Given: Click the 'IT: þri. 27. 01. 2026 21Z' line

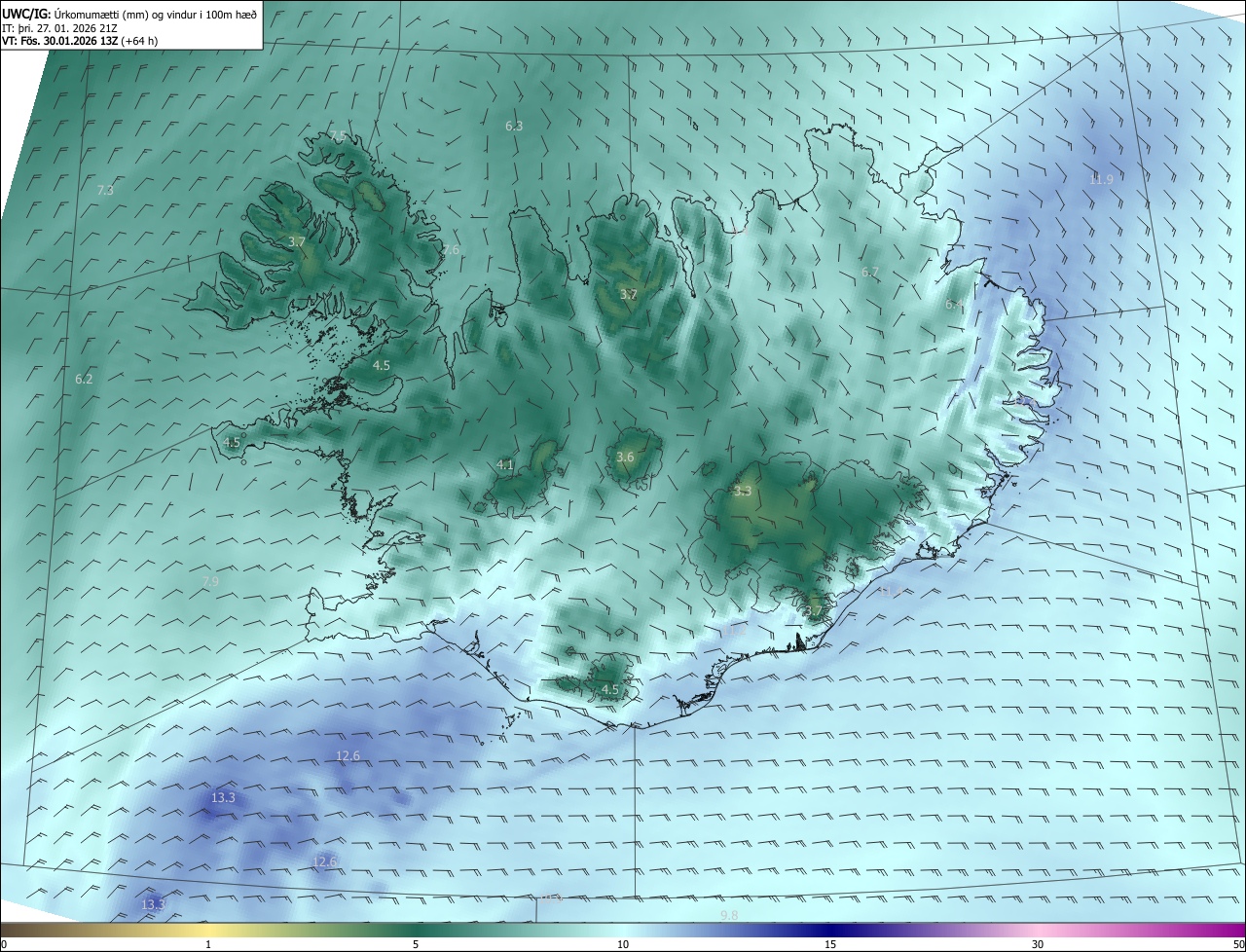Looking at the screenshot, I should coord(60,27).
